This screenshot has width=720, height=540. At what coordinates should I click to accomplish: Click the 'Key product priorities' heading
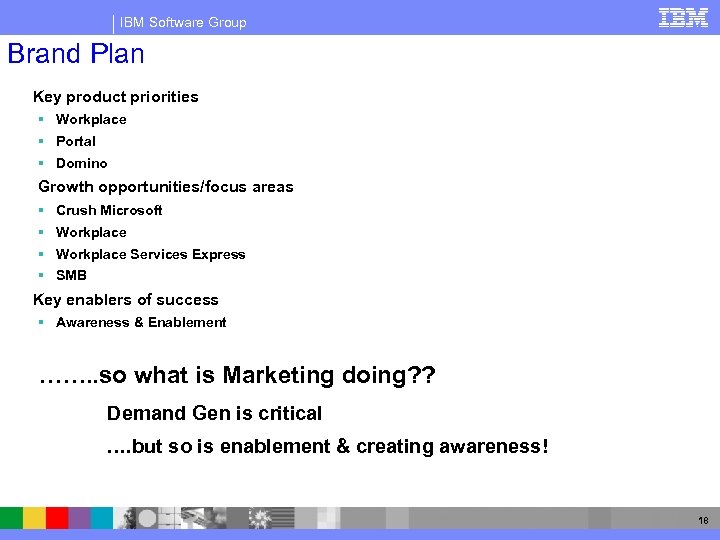(116, 97)
